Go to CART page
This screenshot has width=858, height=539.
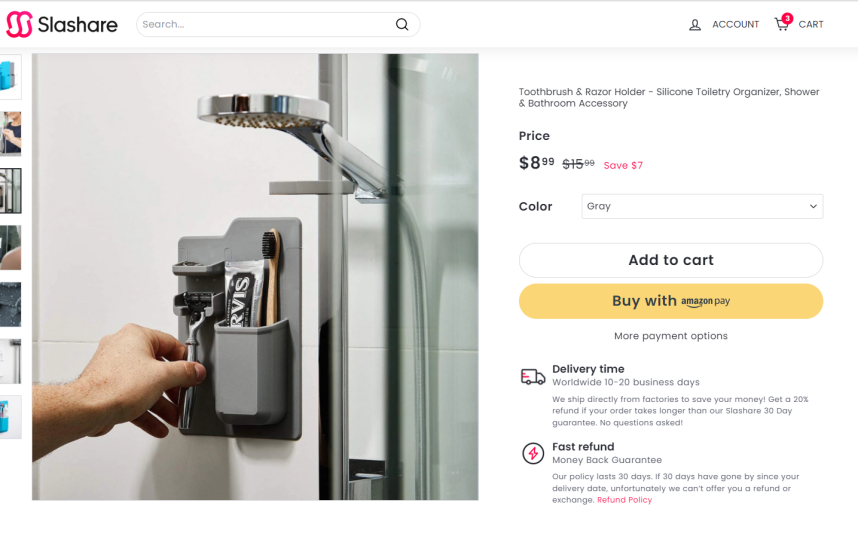click(x=811, y=24)
